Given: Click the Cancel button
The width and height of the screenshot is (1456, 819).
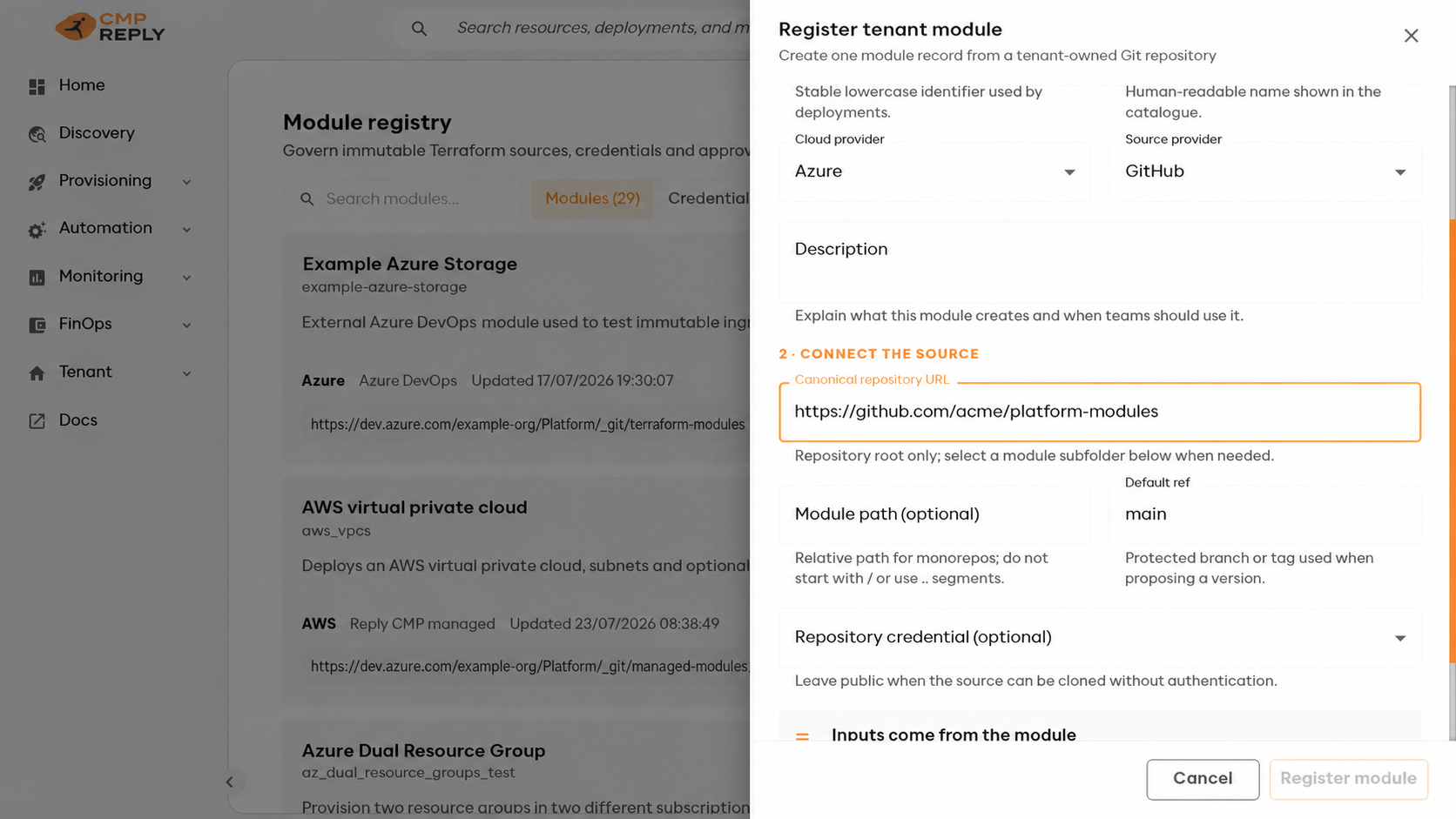Looking at the screenshot, I should (x=1203, y=779).
